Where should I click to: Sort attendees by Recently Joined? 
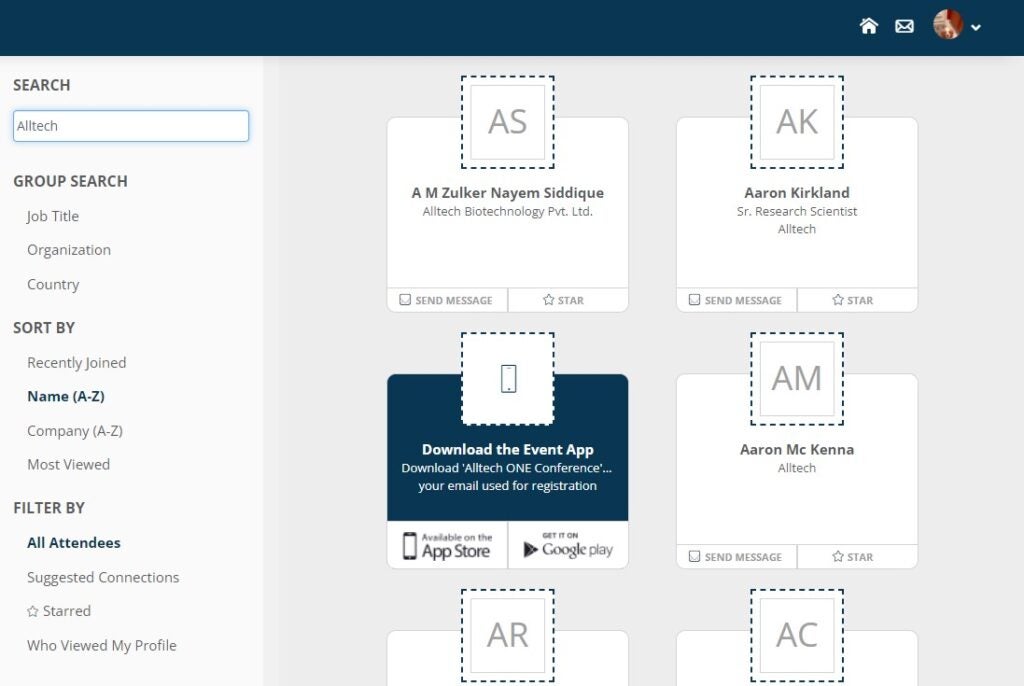[x=76, y=363]
